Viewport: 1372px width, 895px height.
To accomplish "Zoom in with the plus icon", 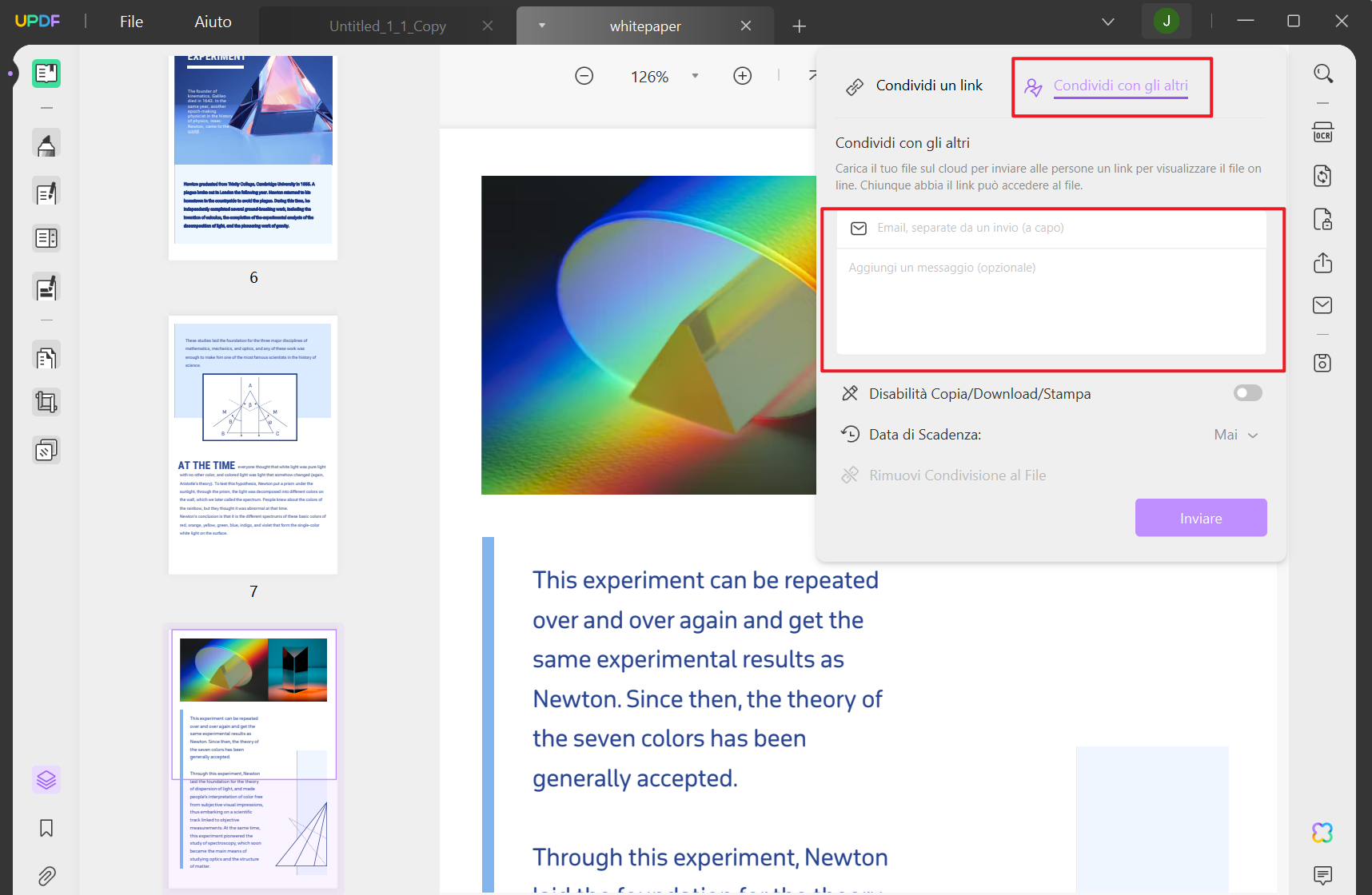I will (x=743, y=76).
